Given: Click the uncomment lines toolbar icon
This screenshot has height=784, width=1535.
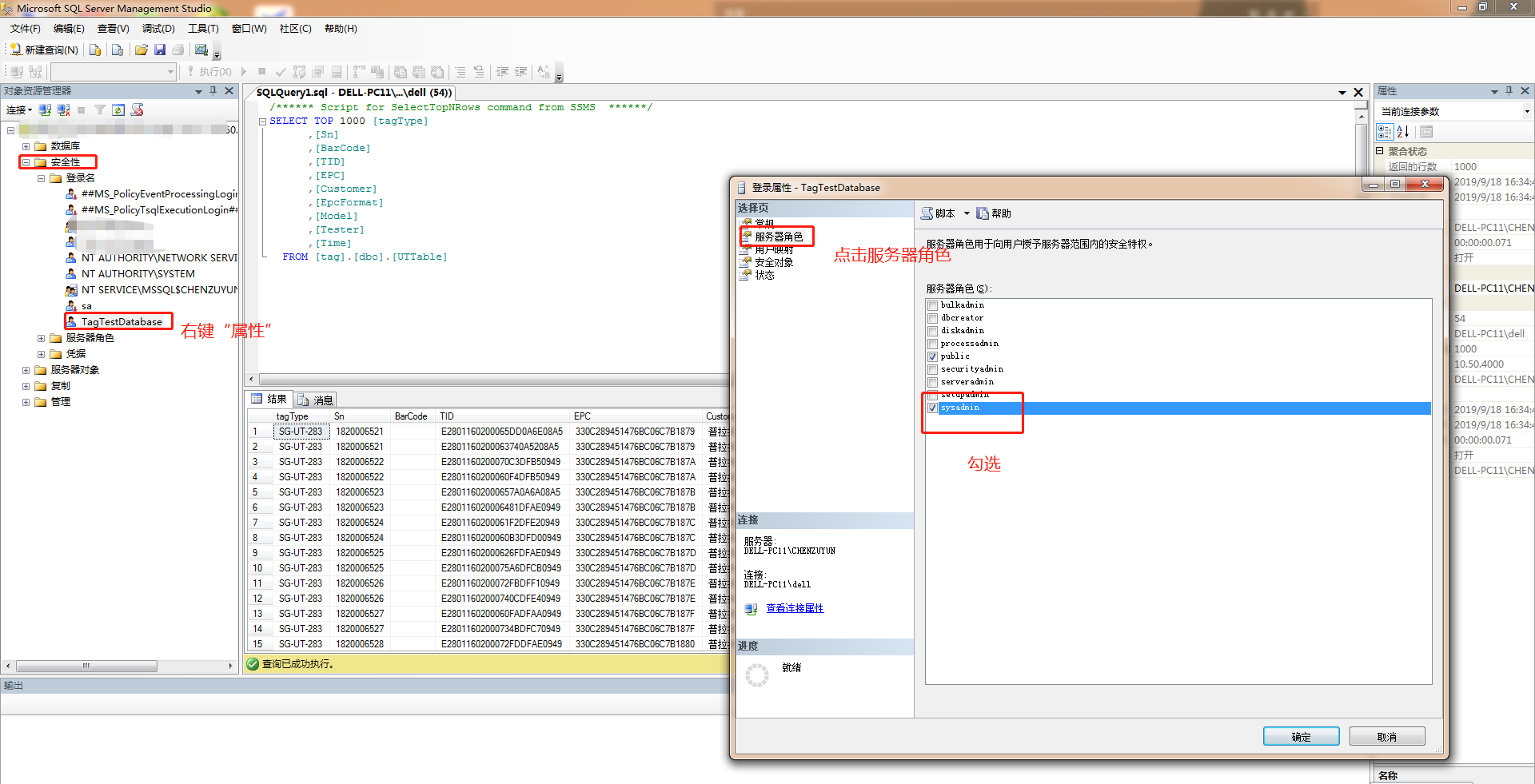Looking at the screenshot, I should tap(479, 72).
